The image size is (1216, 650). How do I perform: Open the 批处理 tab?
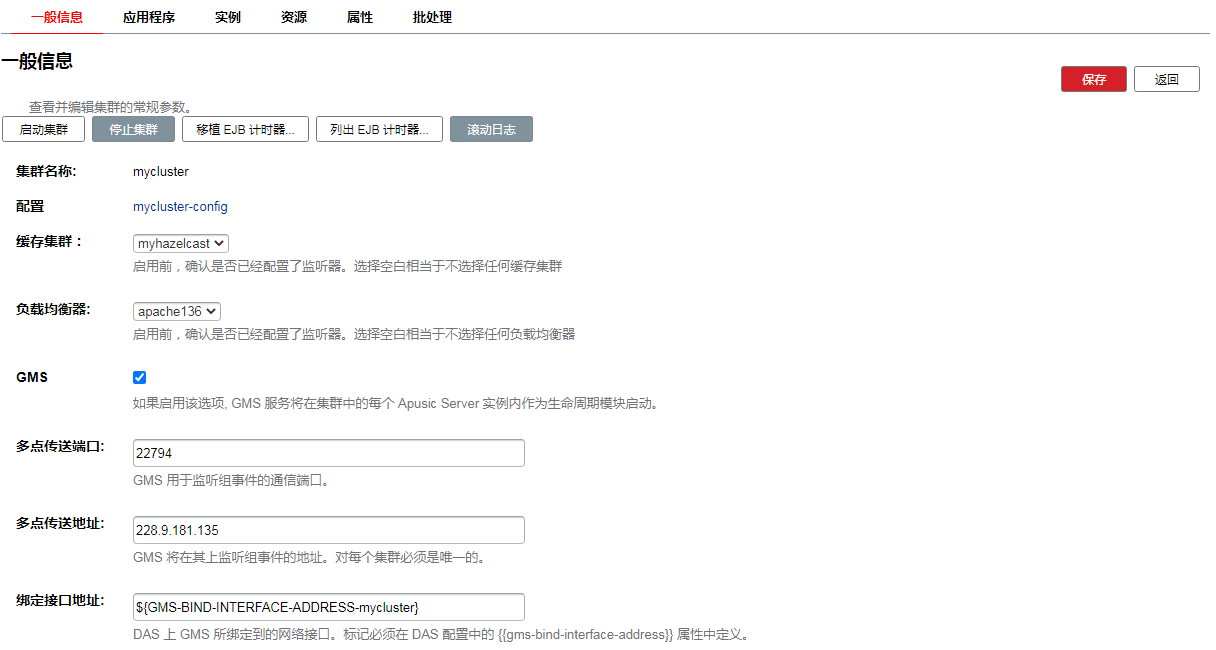click(432, 17)
